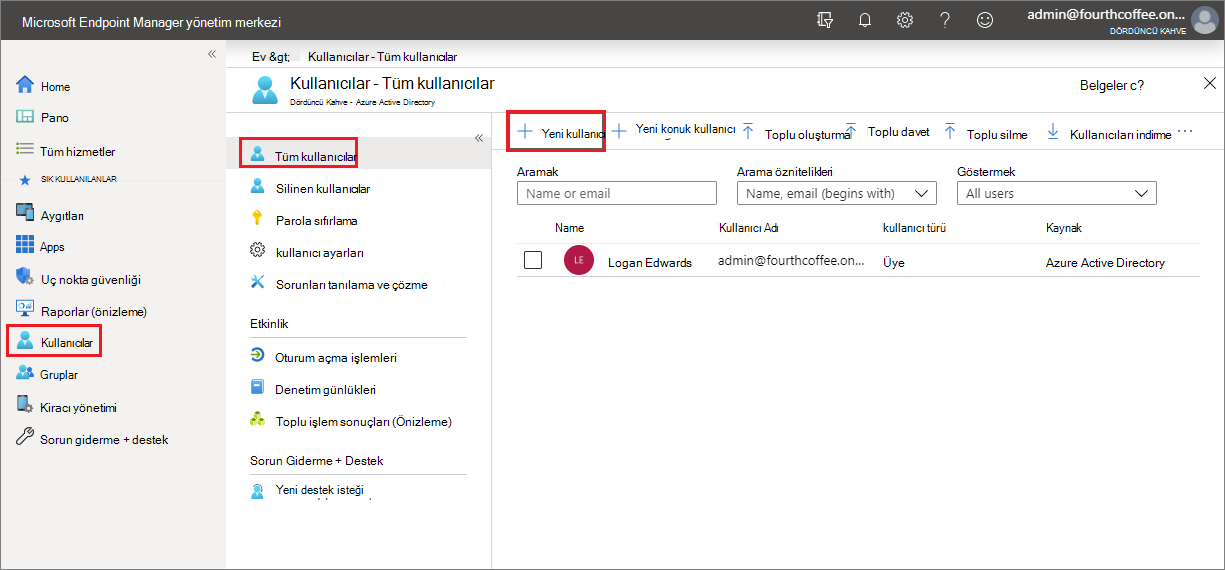Image resolution: width=1225 pixels, height=570 pixels.
Task: Open the admin account avatar
Action: (1204, 20)
